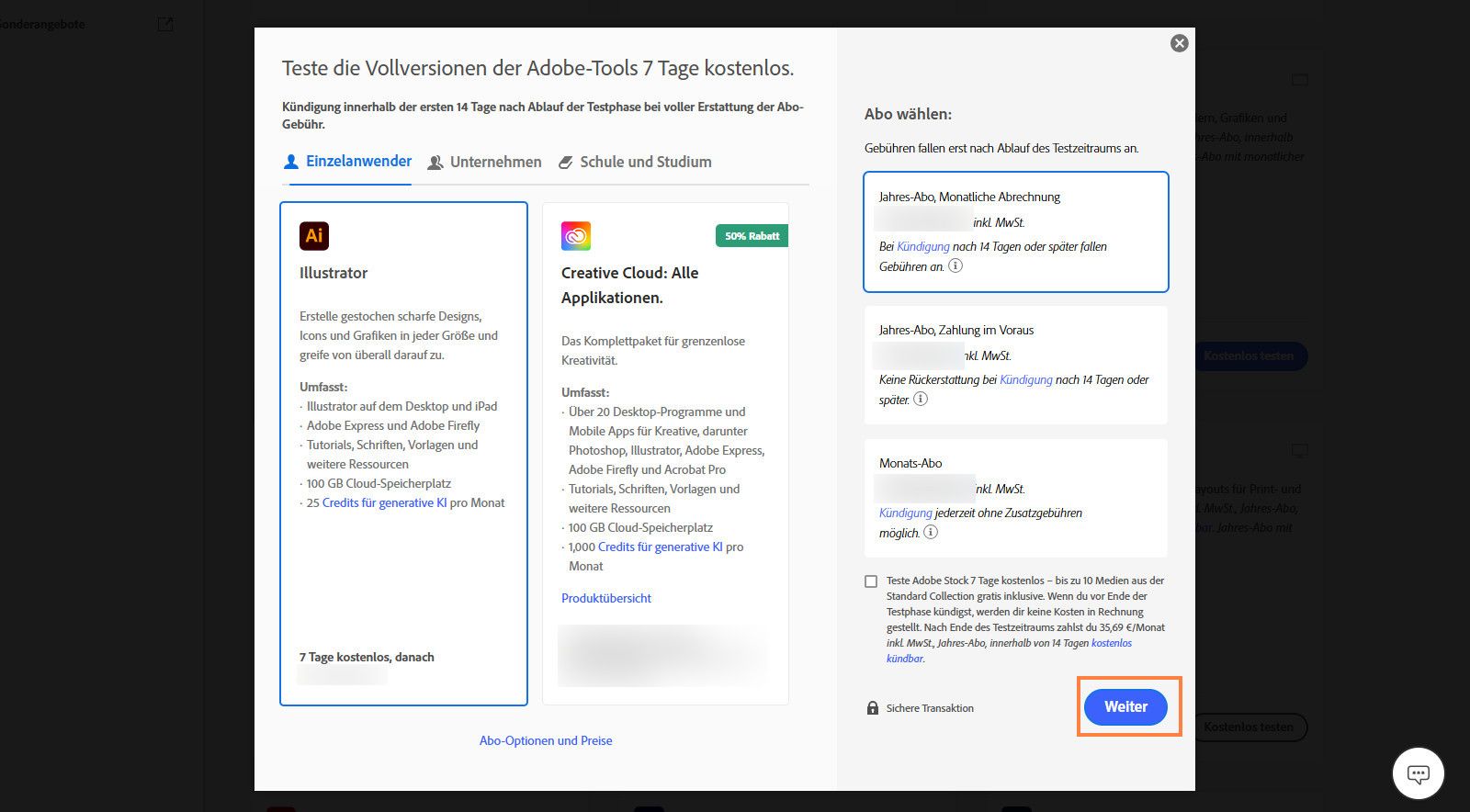
Task: Click info icon in Monats-Abo plan
Action: tap(931, 532)
